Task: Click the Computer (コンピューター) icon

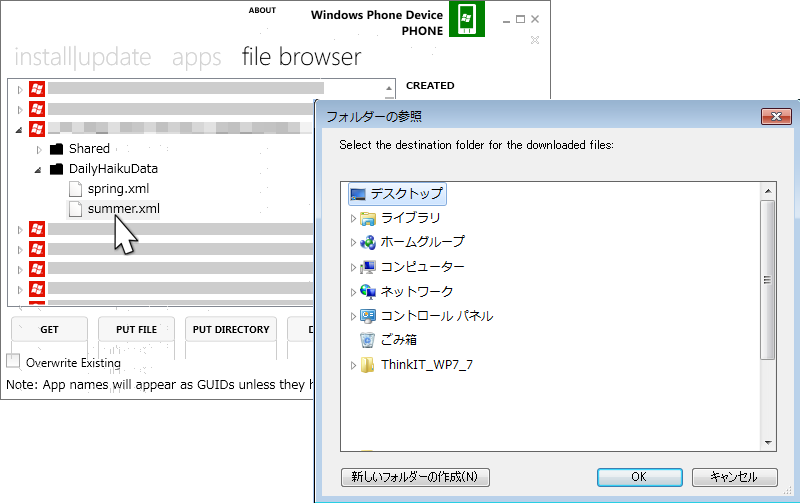Action: click(x=367, y=267)
